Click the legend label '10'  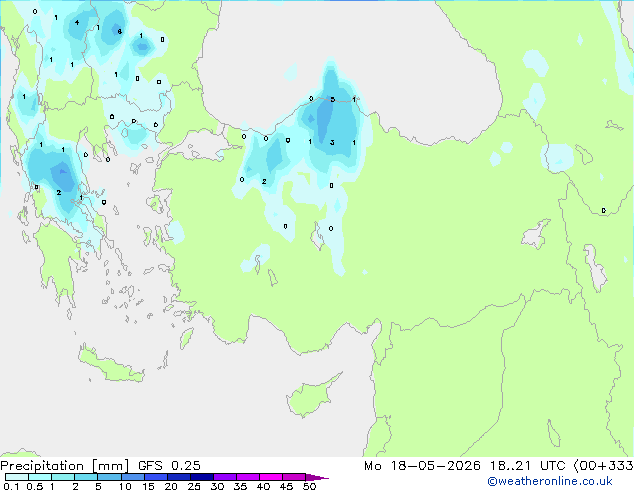coord(125,486)
